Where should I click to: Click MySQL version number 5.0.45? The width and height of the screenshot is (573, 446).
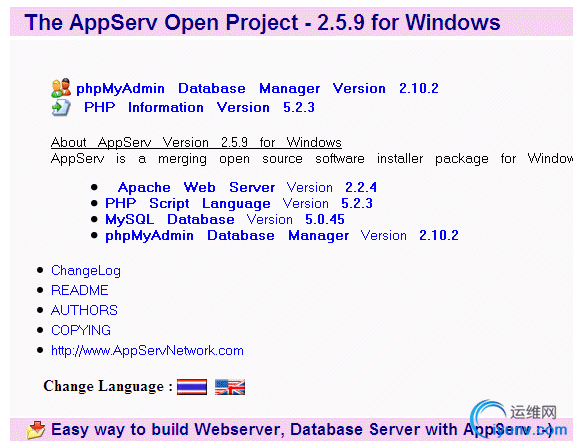(325, 219)
